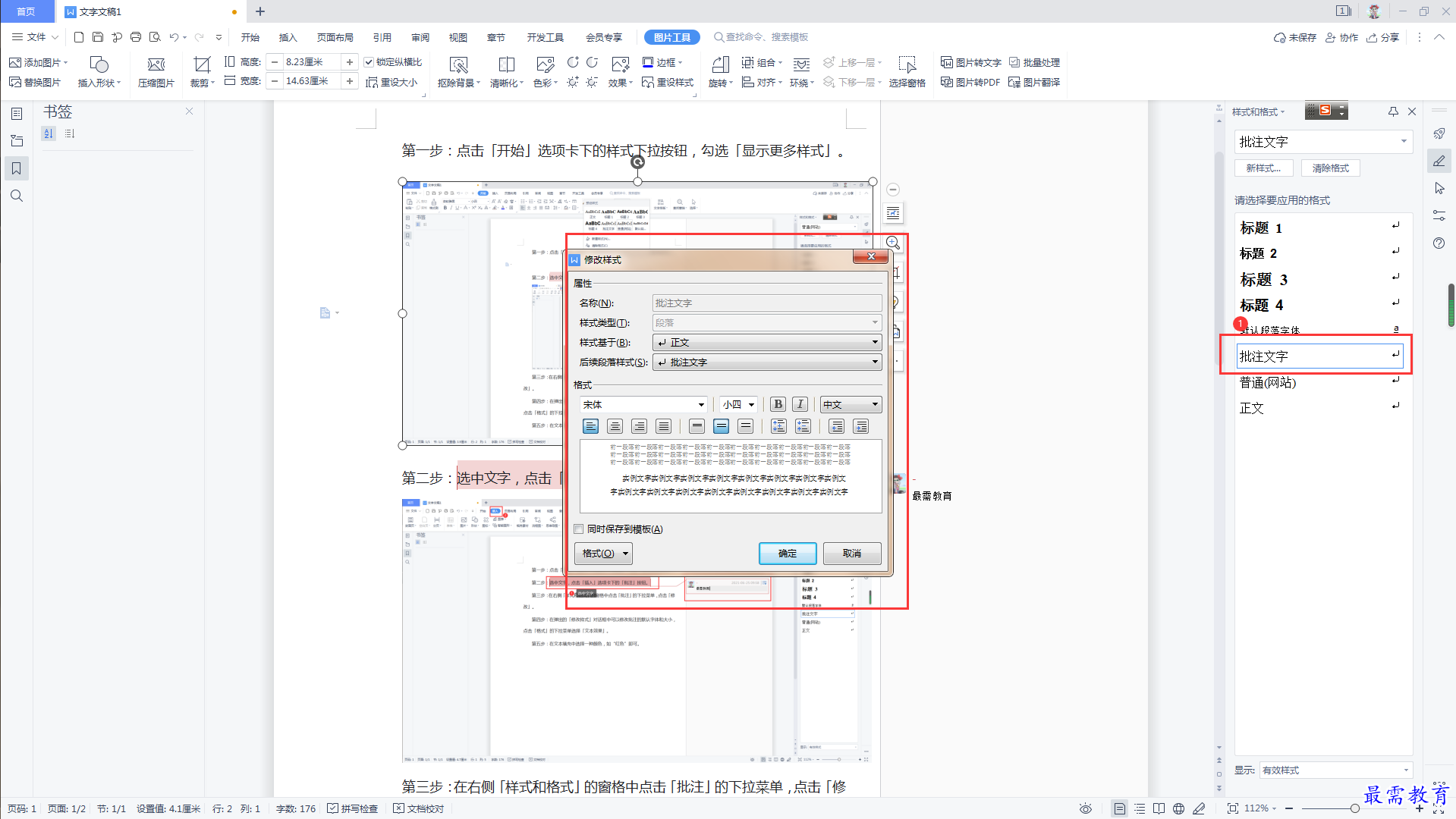This screenshot has height=819, width=1456.
Task: Click the undo arrow icon
Action: (x=175, y=36)
